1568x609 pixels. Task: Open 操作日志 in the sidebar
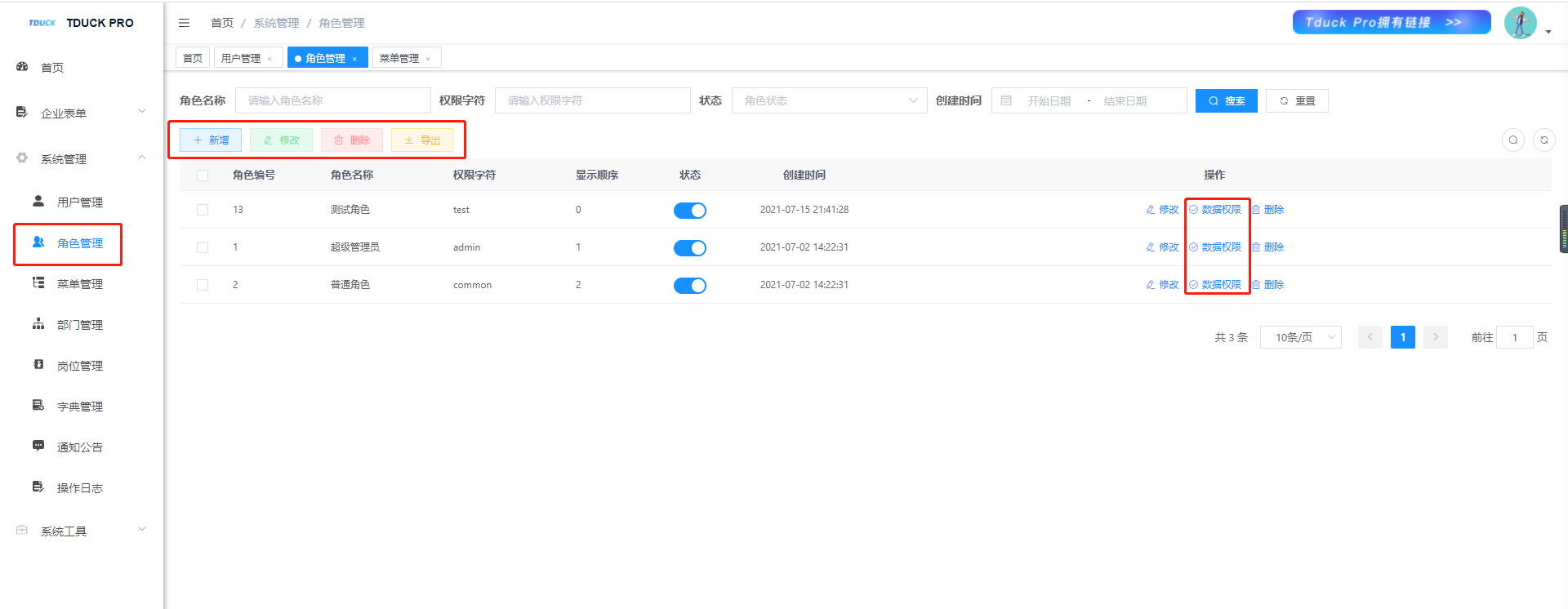pos(79,488)
